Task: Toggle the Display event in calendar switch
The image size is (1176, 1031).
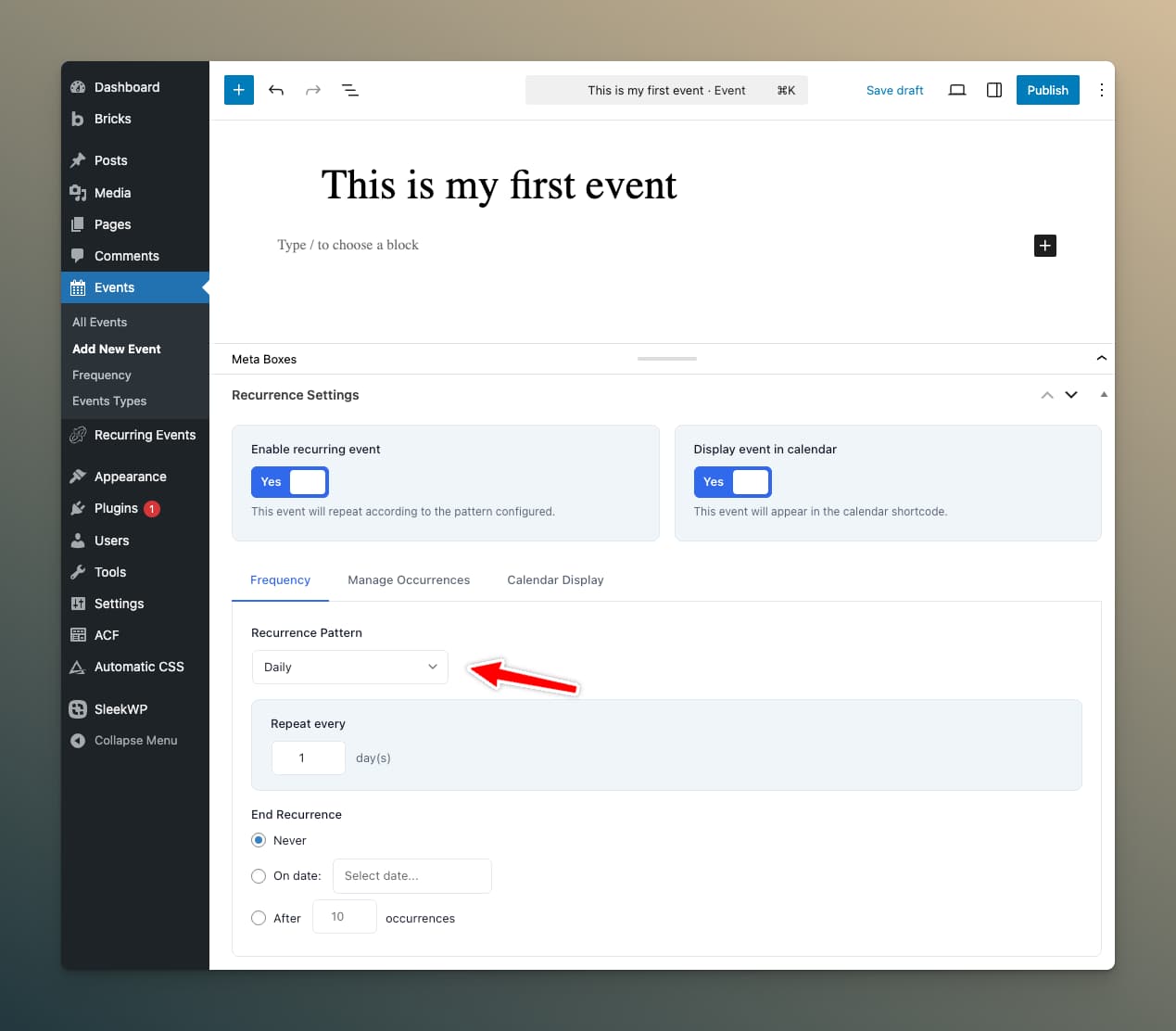Action: [732, 482]
